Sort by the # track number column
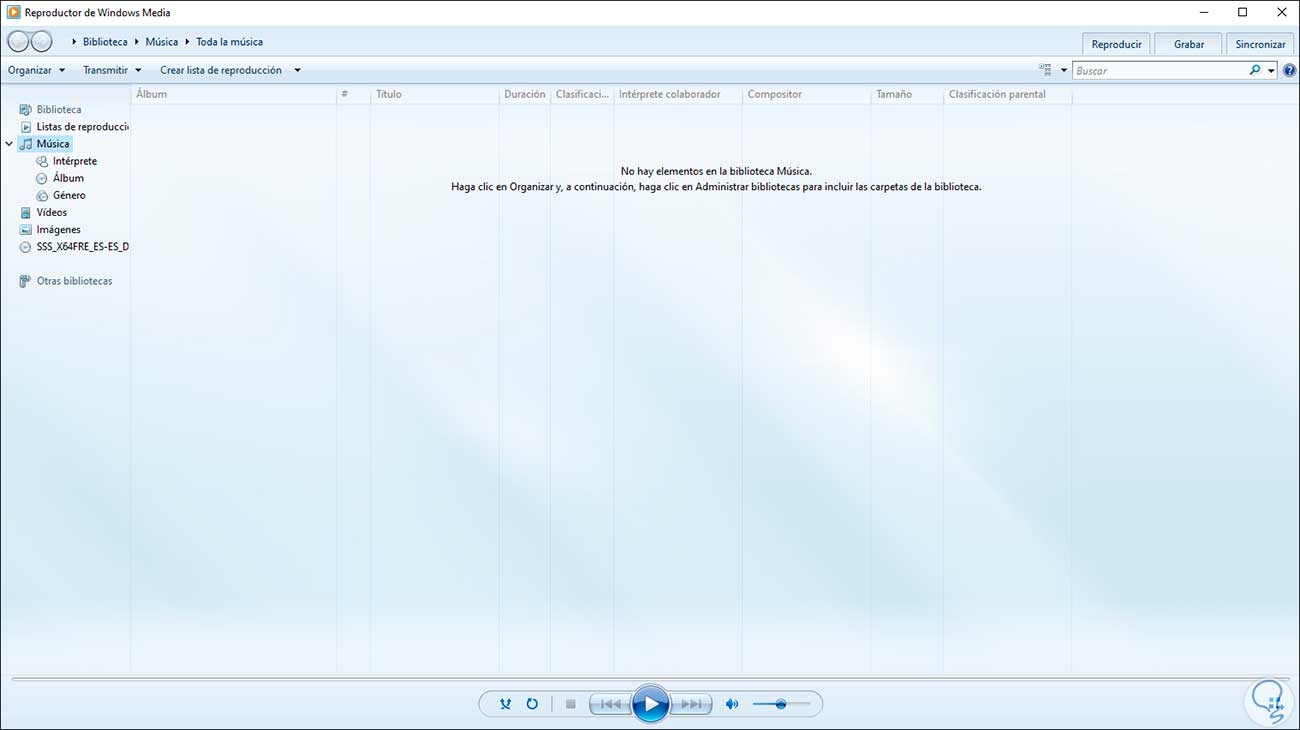 point(354,94)
